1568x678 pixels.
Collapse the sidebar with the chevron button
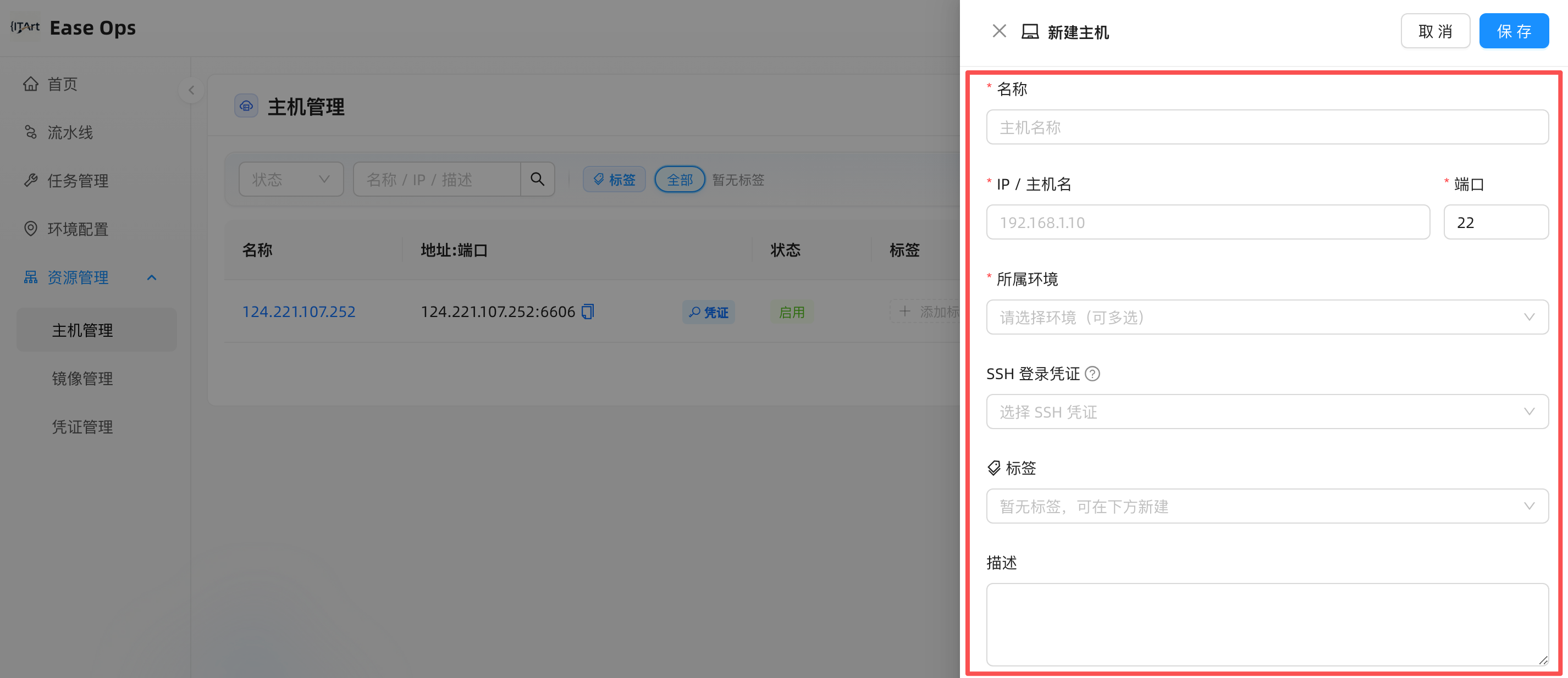[191, 90]
